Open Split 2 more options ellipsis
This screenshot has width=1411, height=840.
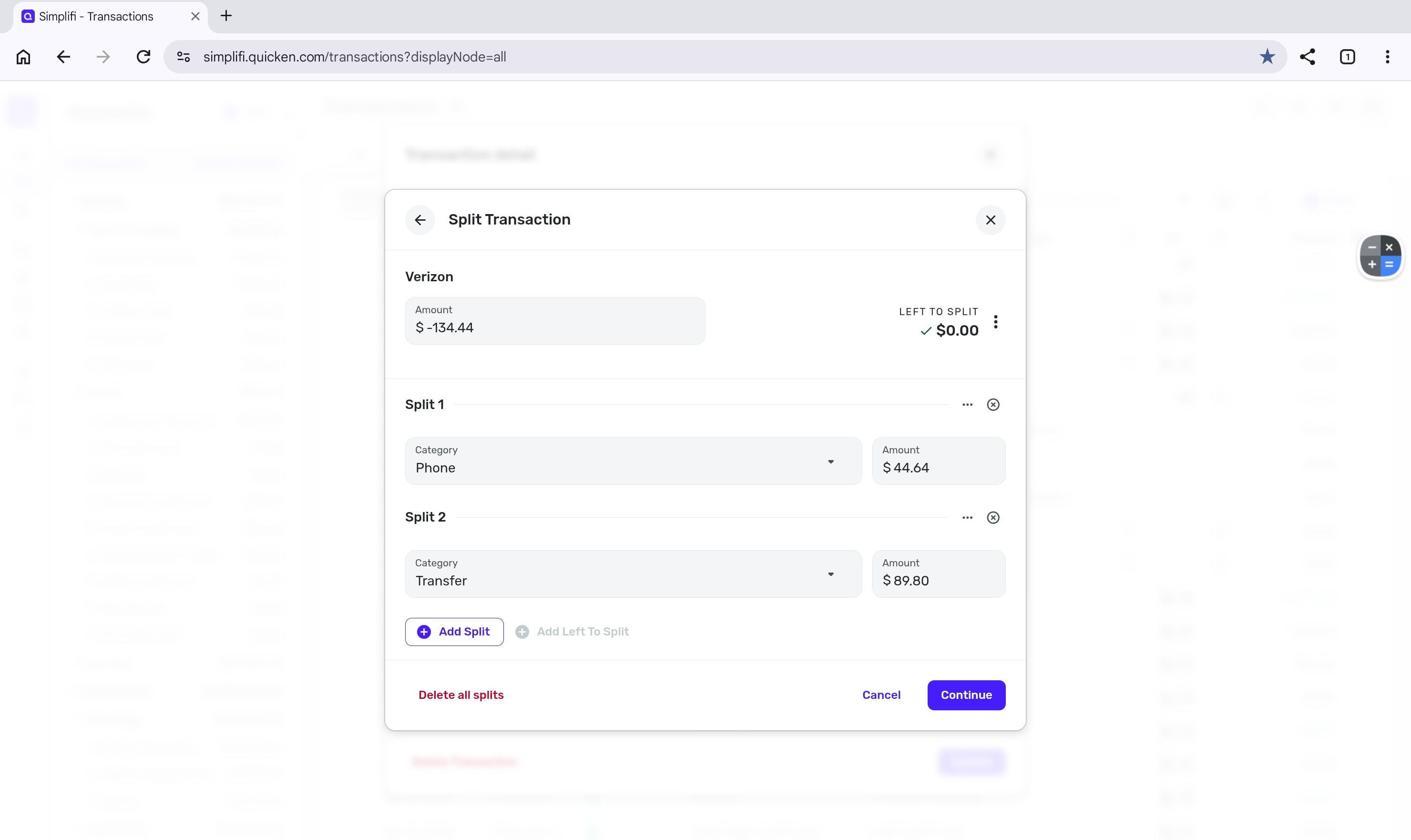[967, 517]
